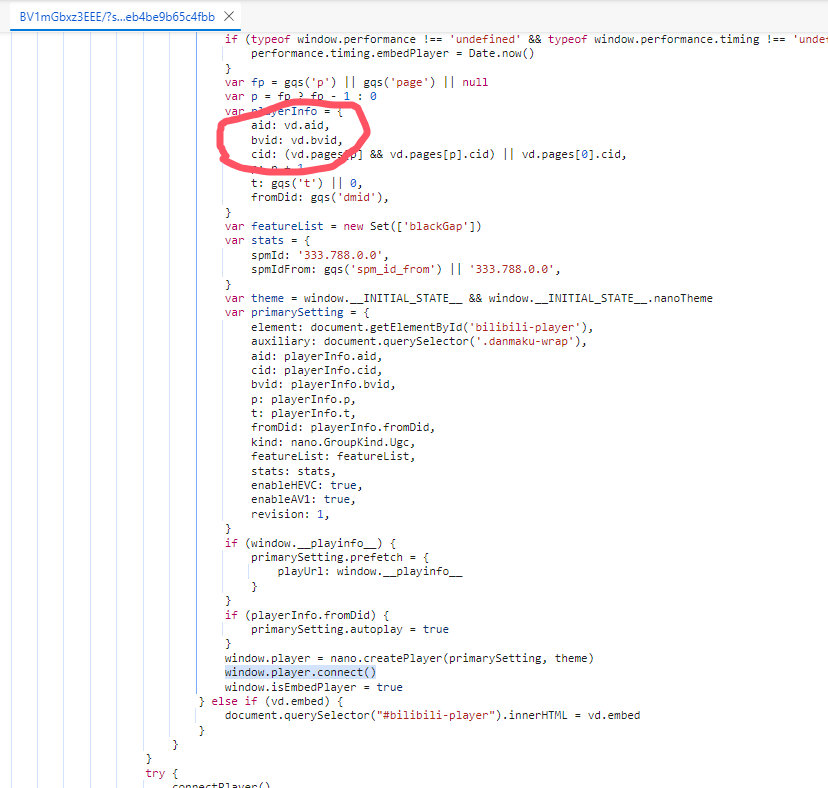Click the nano.createPlayer call line
This screenshot has width=828, height=788.
coord(409,658)
